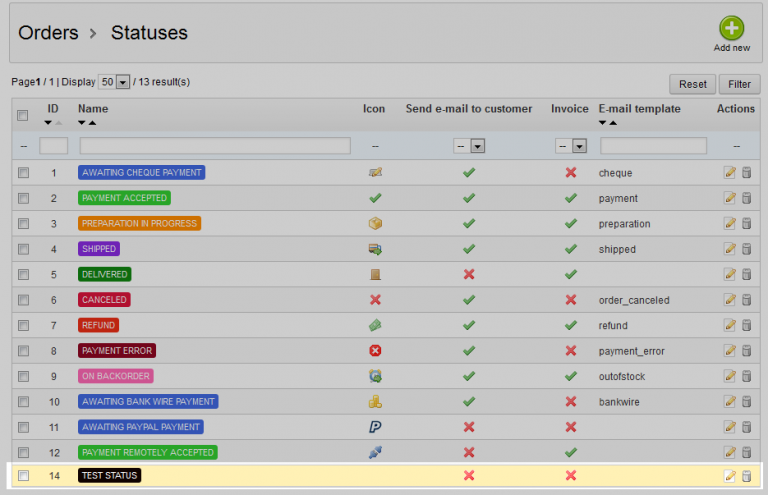Delete the Test Status using trash icon
The width and height of the screenshot is (768, 495).
pos(745,476)
